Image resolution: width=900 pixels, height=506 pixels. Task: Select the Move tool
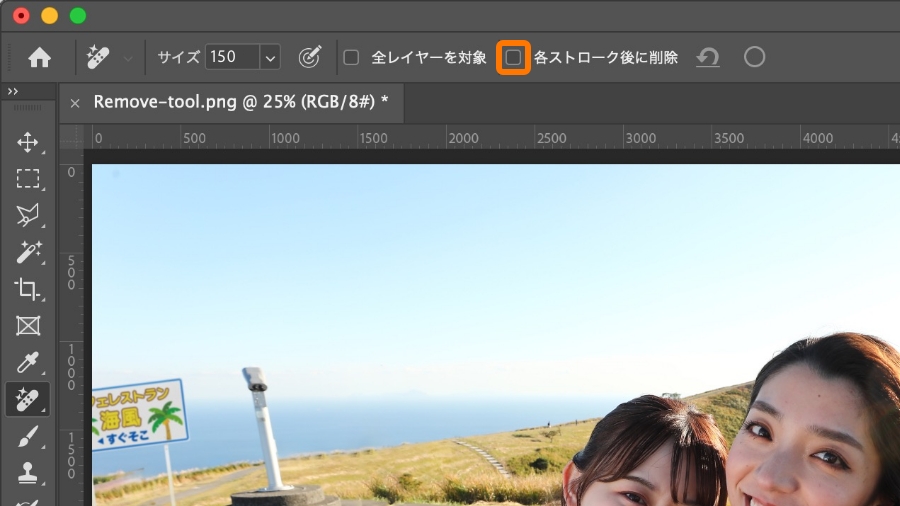tap(28, 142)
